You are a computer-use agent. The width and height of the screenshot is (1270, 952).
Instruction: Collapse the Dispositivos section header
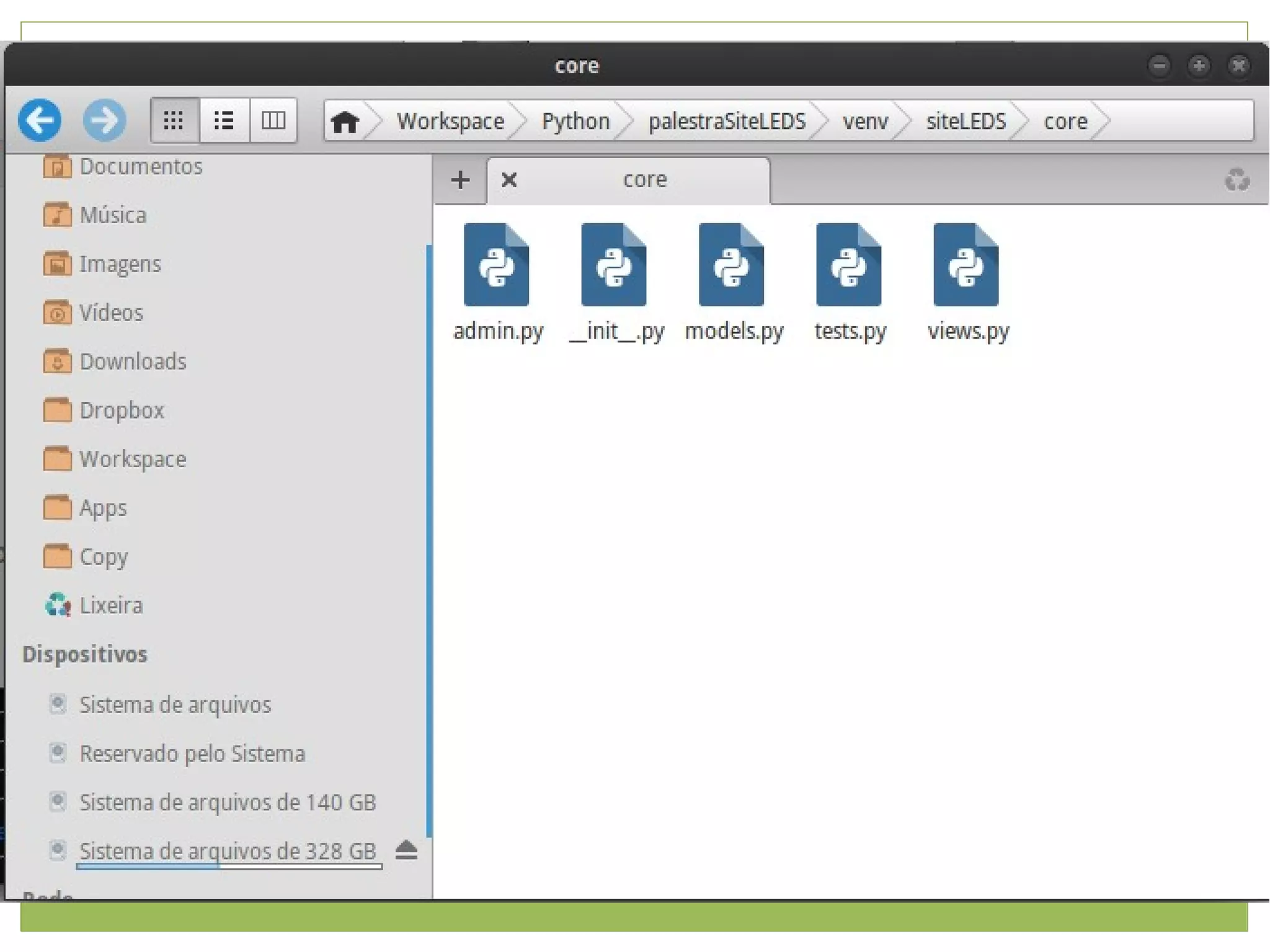click(85, 654)
